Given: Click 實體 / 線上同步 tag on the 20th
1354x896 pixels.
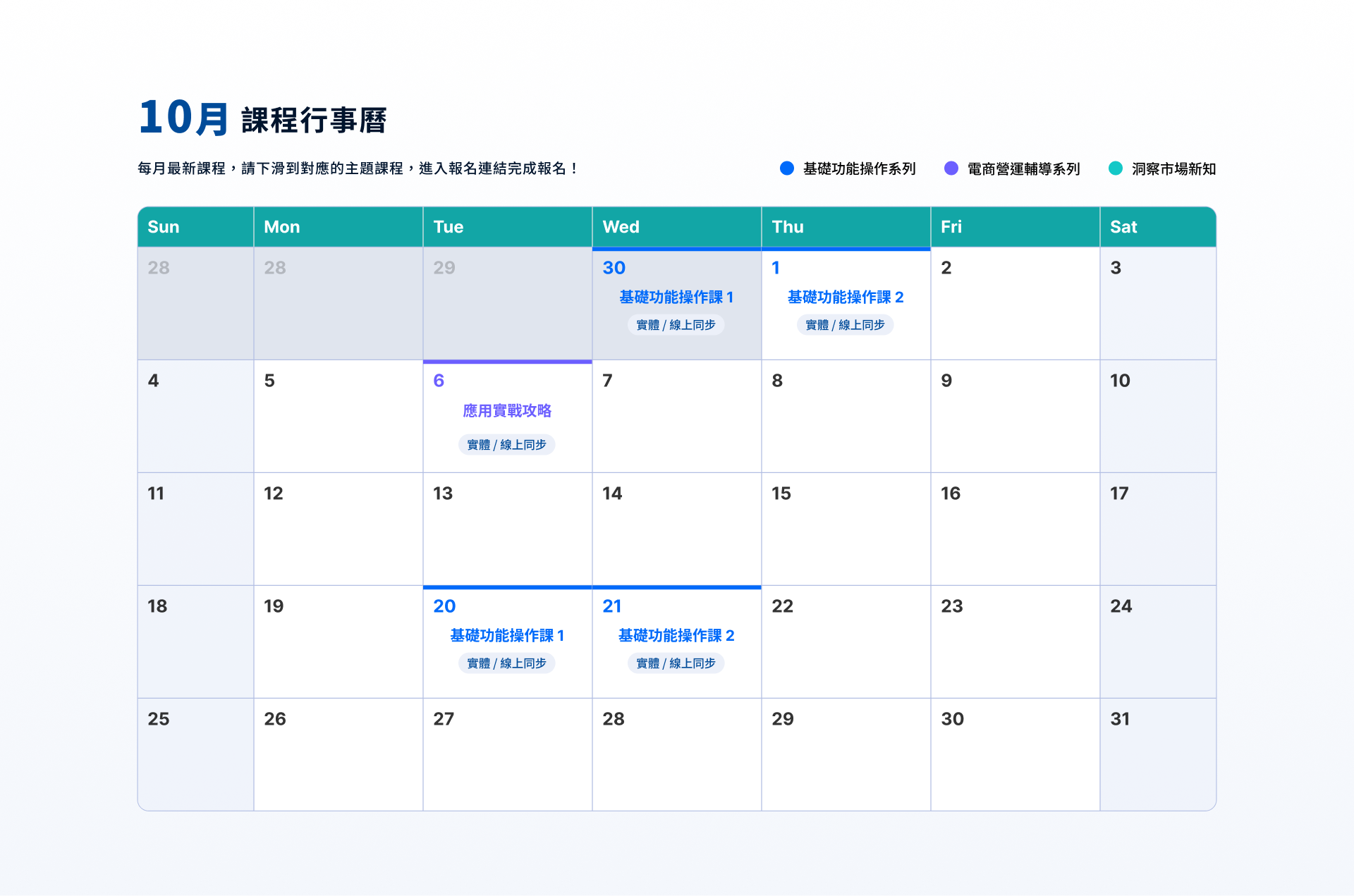Looking at the screenshot, I should pyautogui.click(x=507, y=663).
